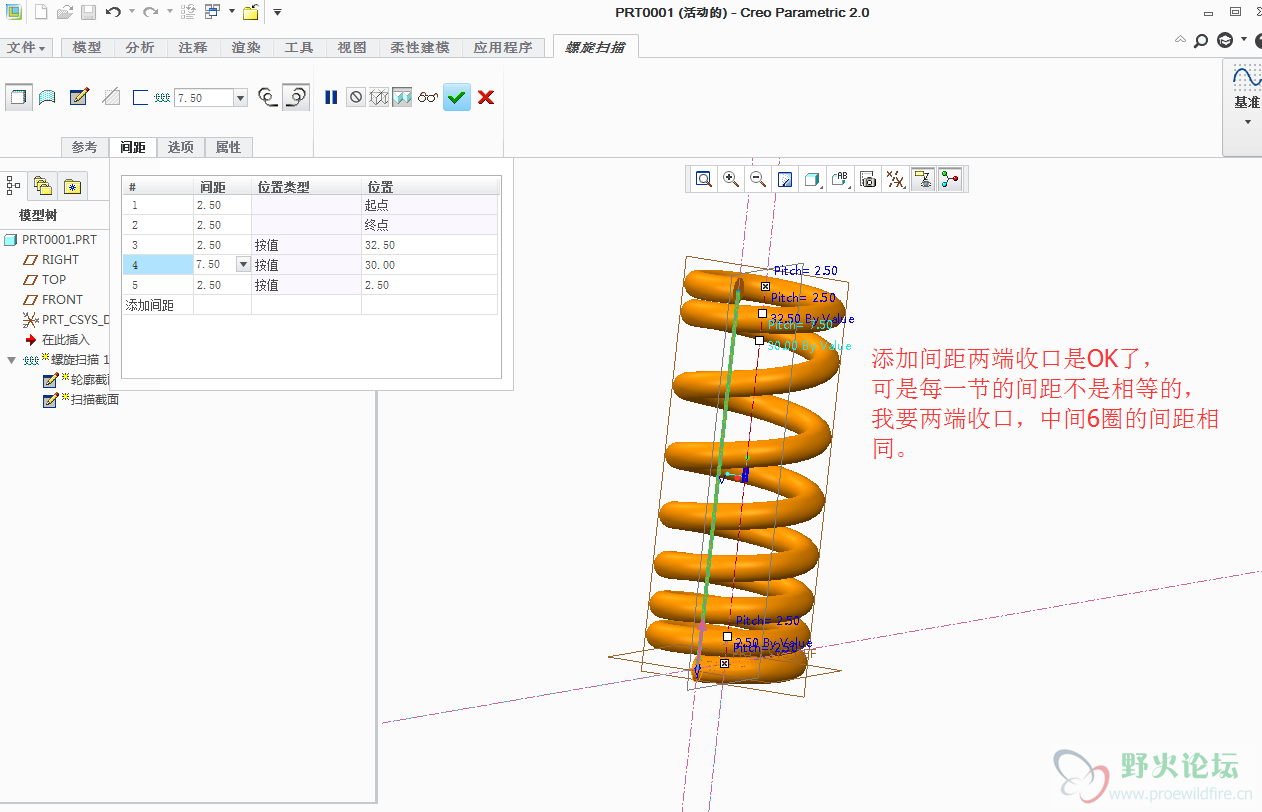The image size is (1262, 812).
Task: Select the No preview mode icon
Action: [356, 97]
